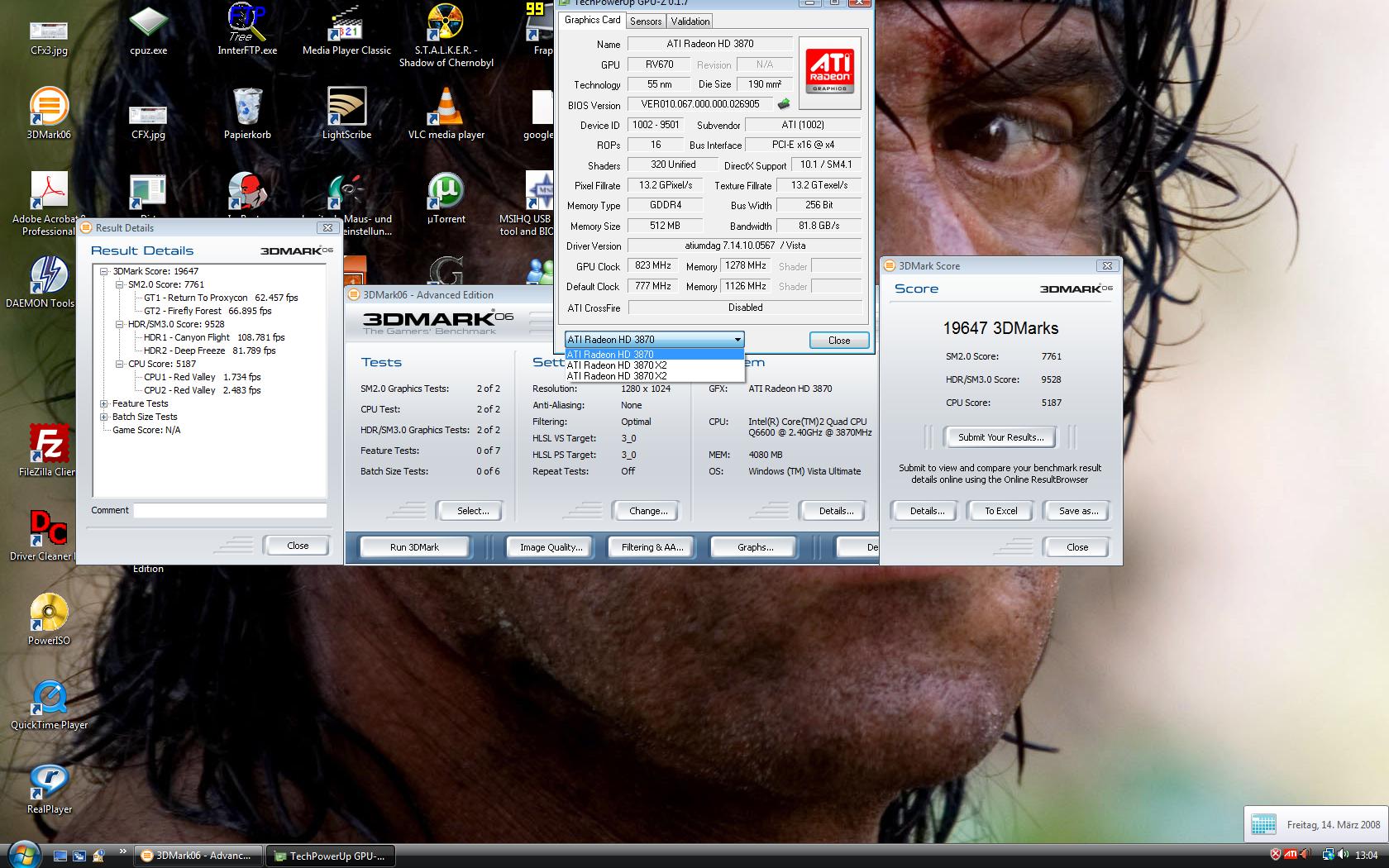Open Image Quality settings button

551,547
